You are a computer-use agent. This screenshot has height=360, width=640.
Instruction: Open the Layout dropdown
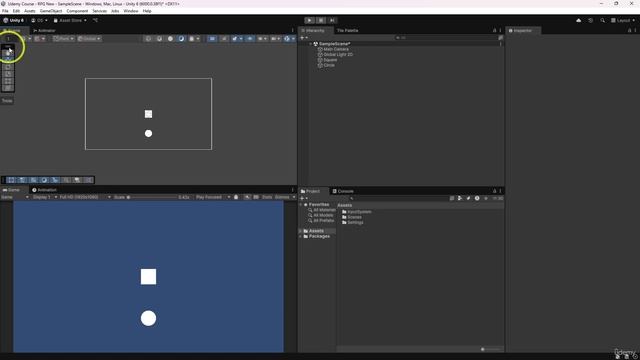click(623, 20)
